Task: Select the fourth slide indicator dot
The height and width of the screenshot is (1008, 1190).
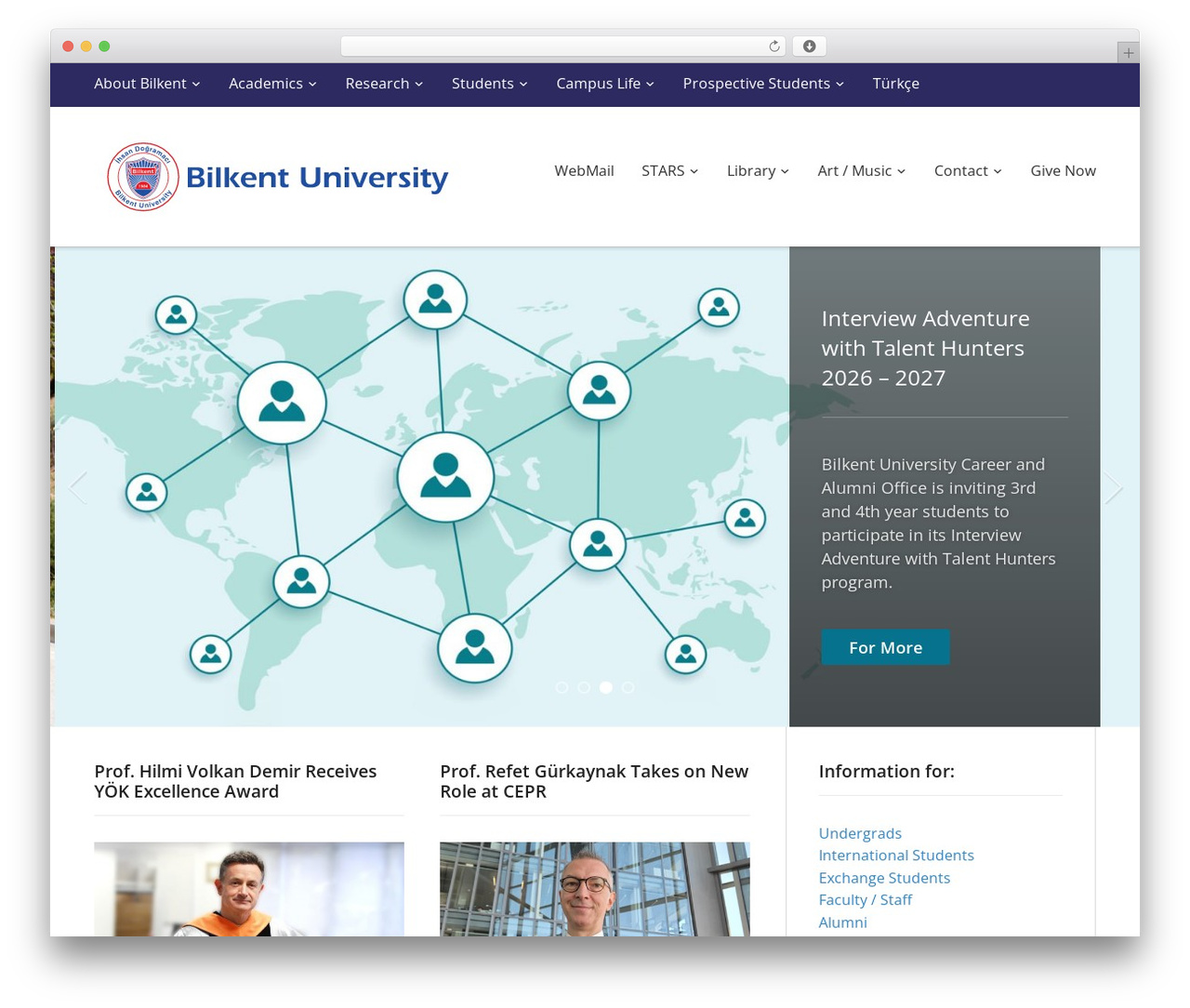Action: [628, 687]
